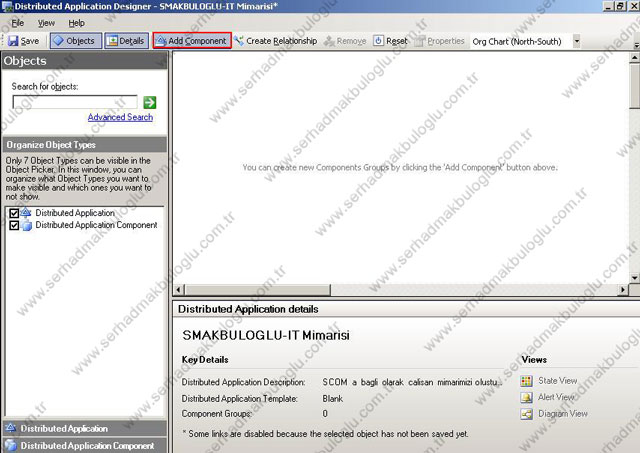Image resolution: width=640 pixels, height=453 pixels.
Task: Click the Remove toolbar button
Action: 345,41
